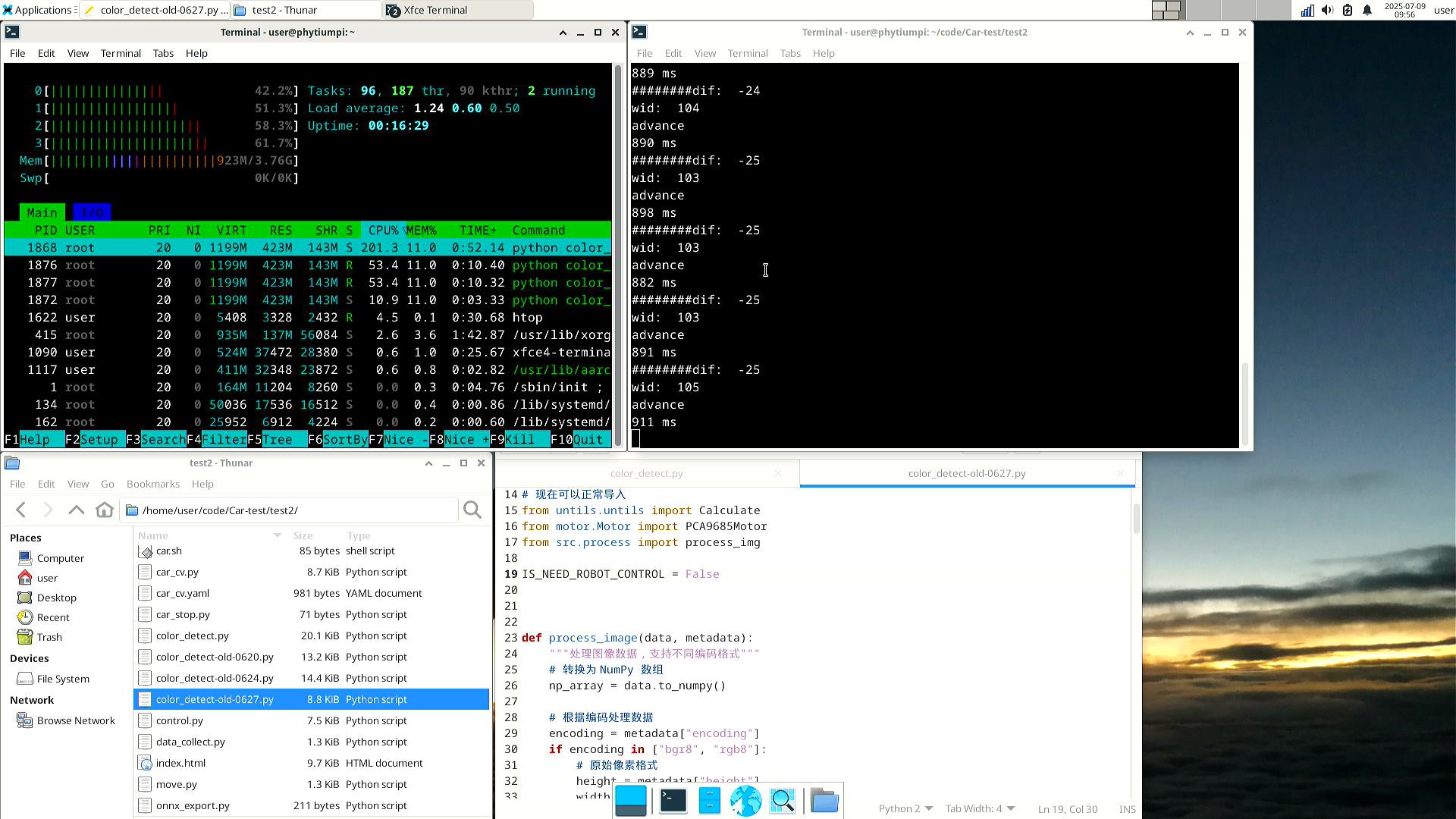Click htop F2 Setup button
Viewport: 1456px width, 819px height.
95,440
